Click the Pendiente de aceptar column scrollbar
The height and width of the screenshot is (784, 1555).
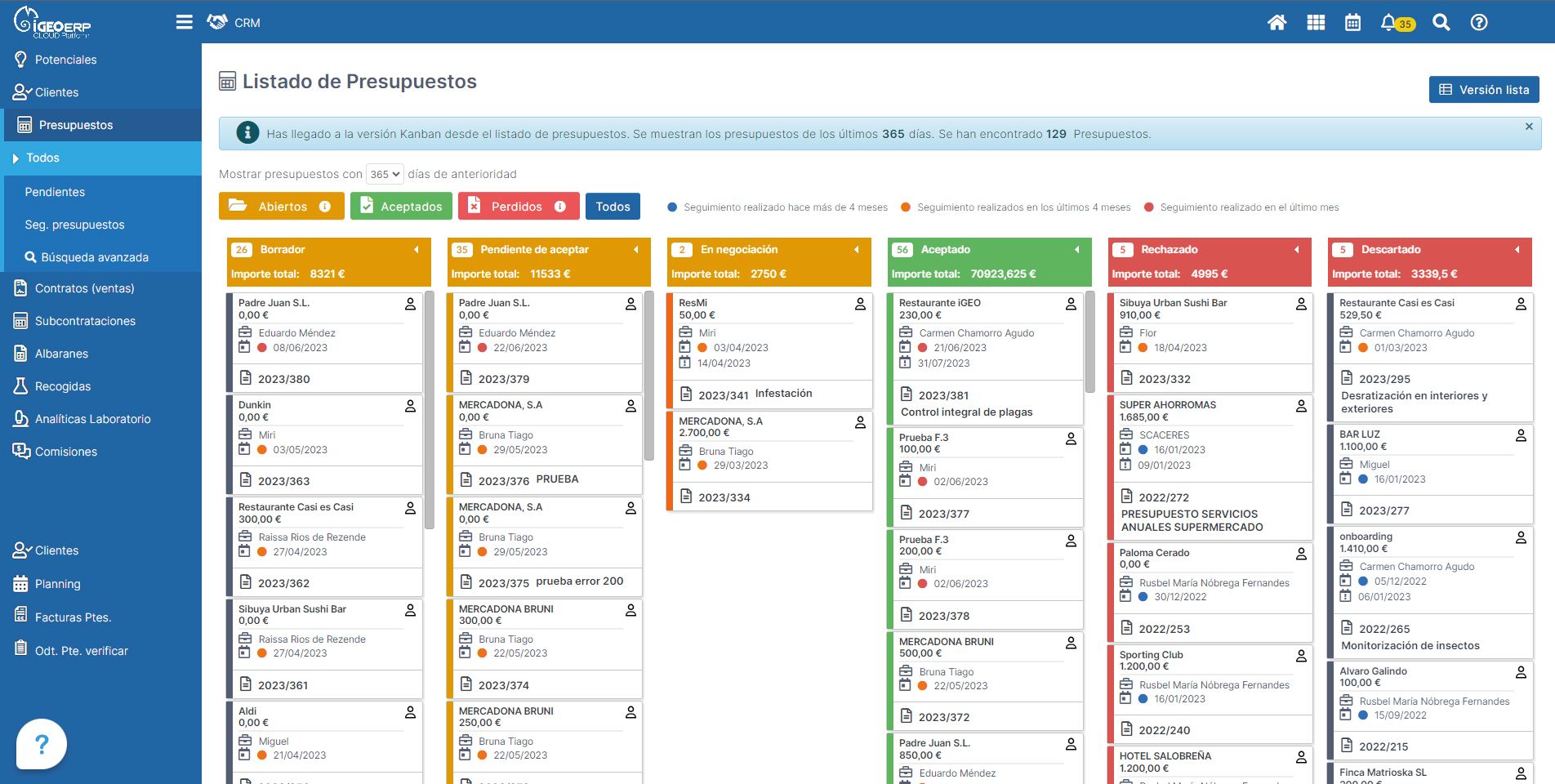[x=649, y=376]
